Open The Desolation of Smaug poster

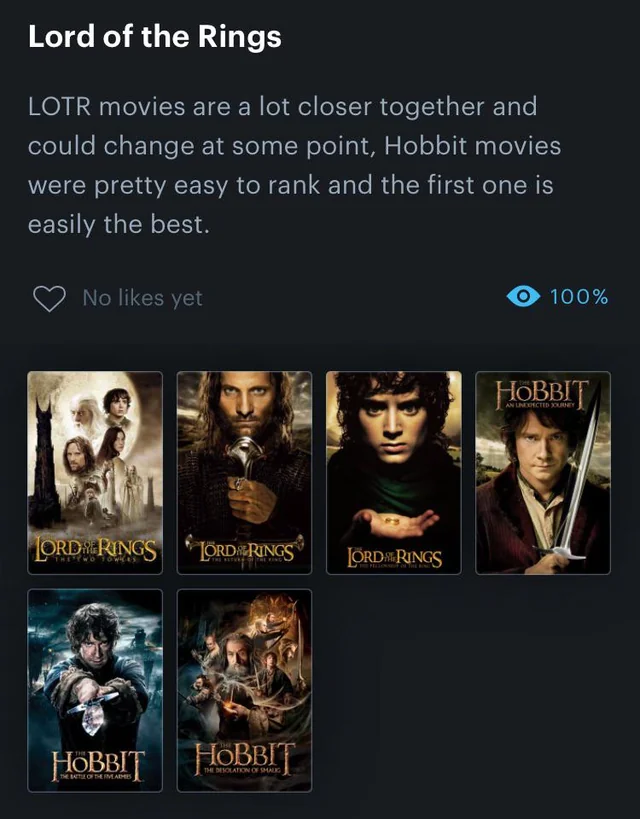pos(245,691)
